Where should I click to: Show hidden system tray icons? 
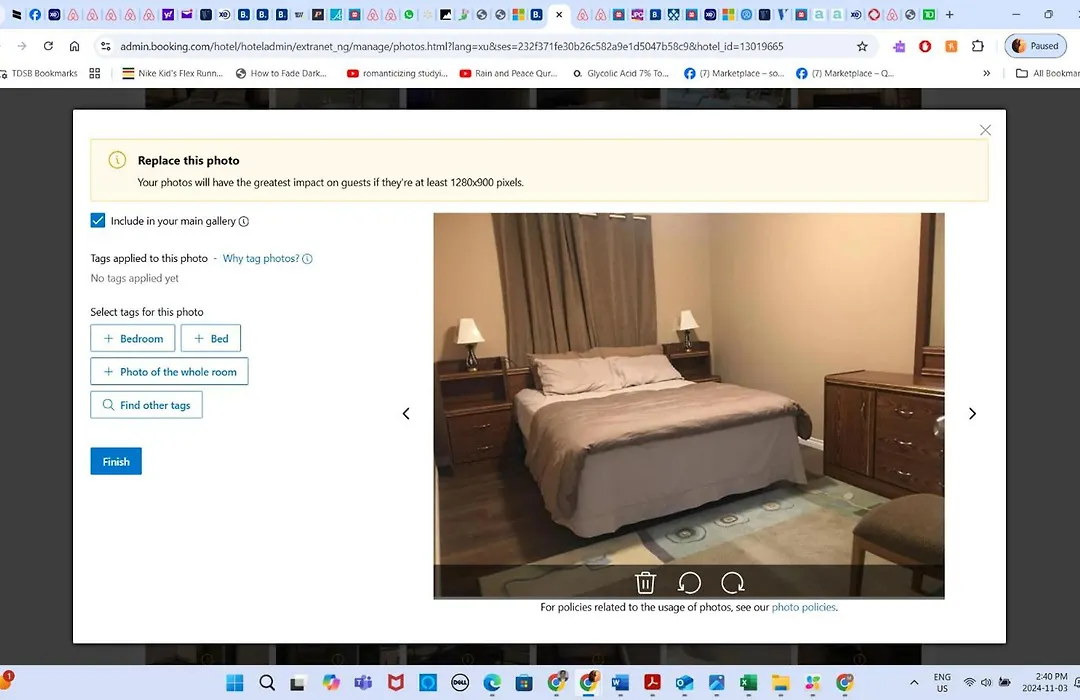tap(914, 683)
